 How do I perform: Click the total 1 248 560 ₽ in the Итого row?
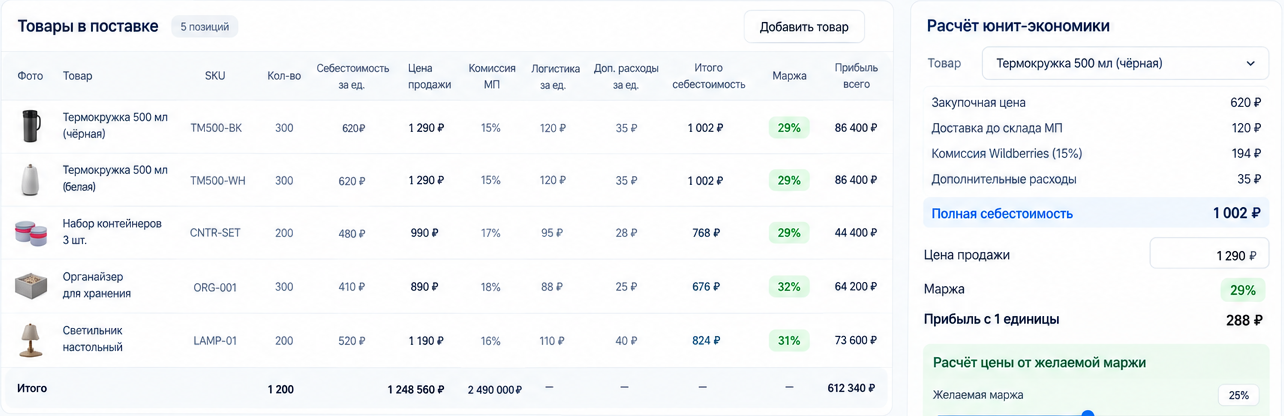(x=416, y=389)
